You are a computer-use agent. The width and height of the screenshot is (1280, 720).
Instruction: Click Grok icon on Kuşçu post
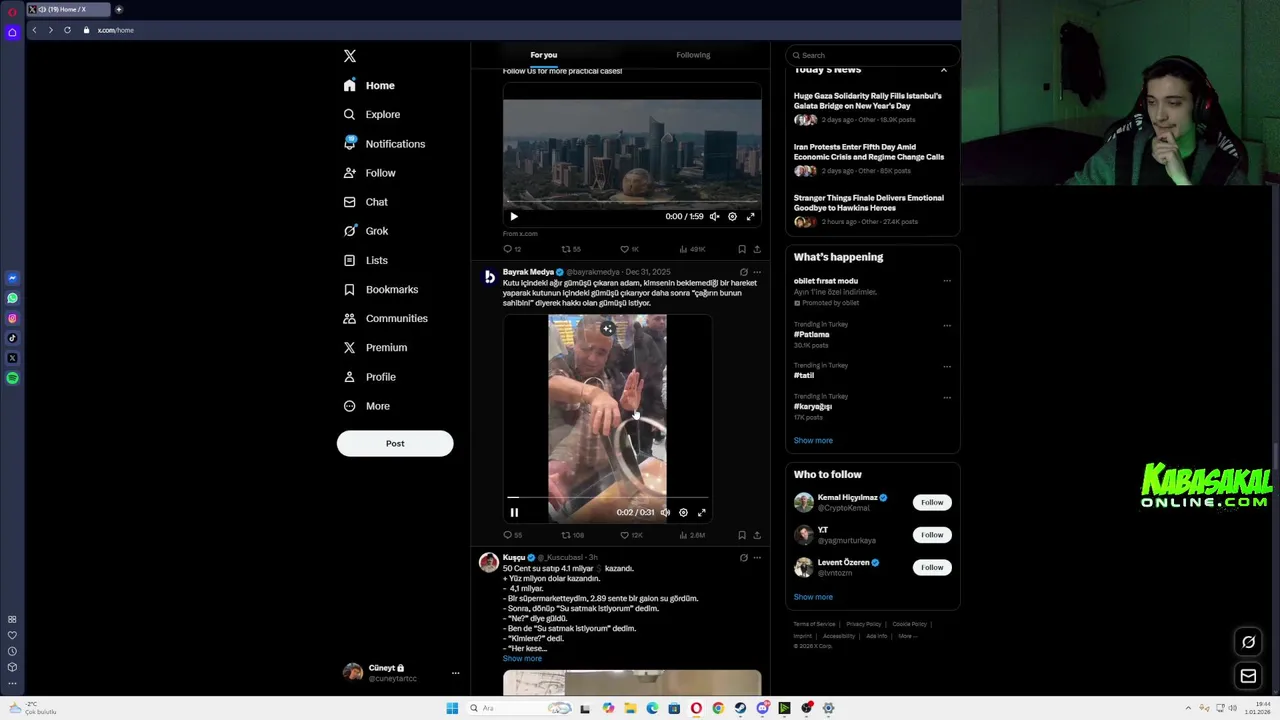[743, 558]
